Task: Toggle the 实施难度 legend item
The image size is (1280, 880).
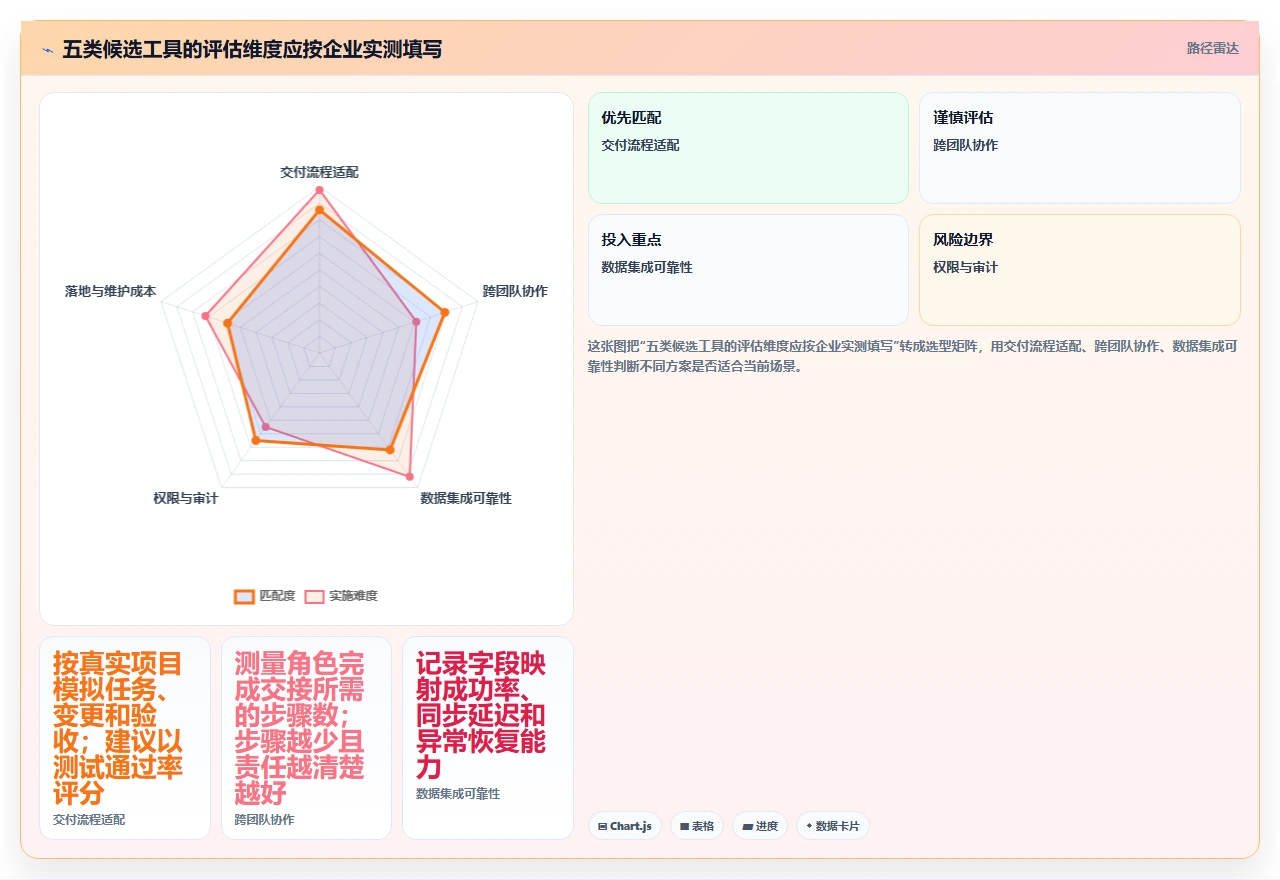Action: (341, 596)
